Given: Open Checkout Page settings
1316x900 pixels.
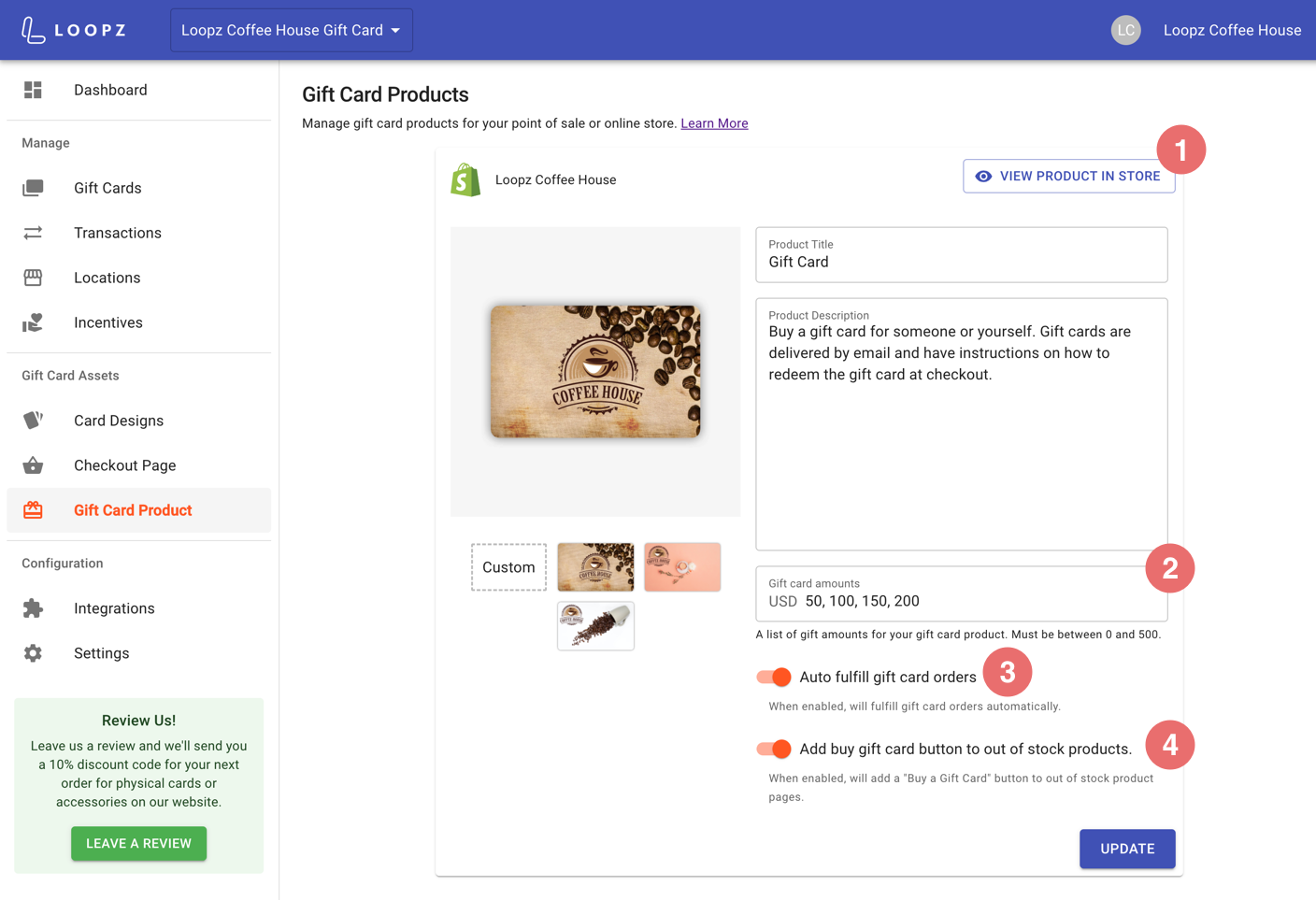Looking at the screenshot, I should tap(138, 465).
